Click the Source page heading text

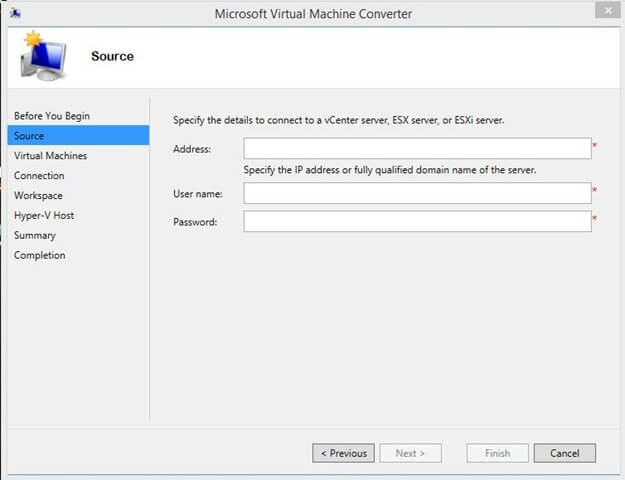tap(112, 56)
